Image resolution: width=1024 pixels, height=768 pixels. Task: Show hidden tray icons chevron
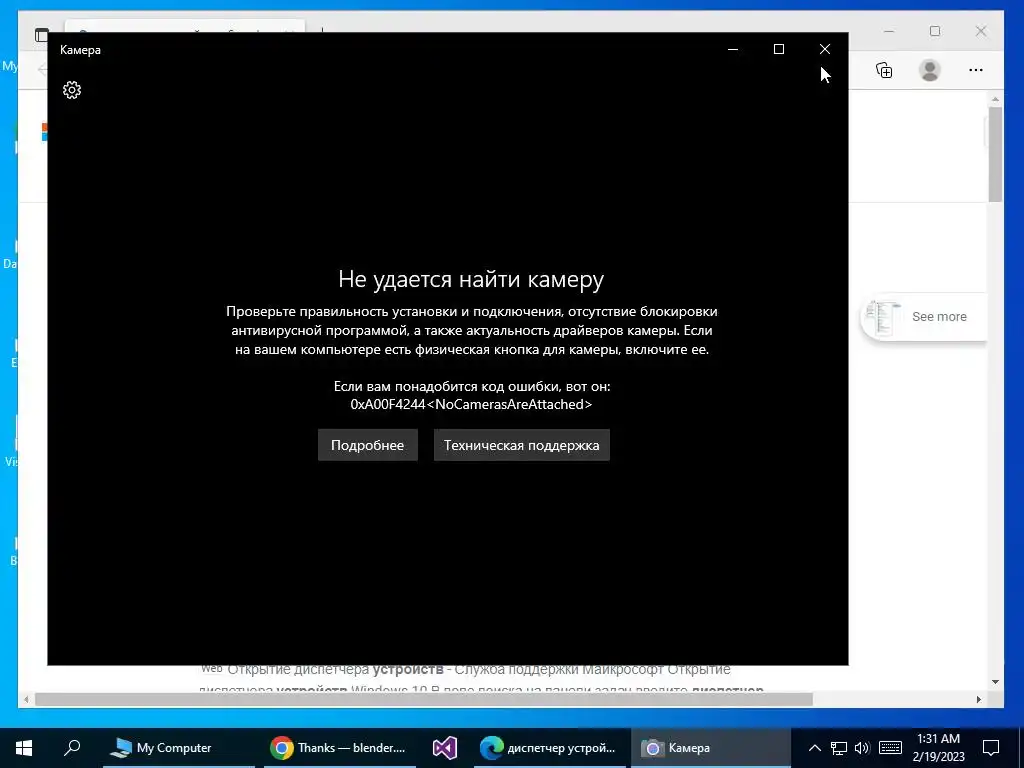point(814,748)
